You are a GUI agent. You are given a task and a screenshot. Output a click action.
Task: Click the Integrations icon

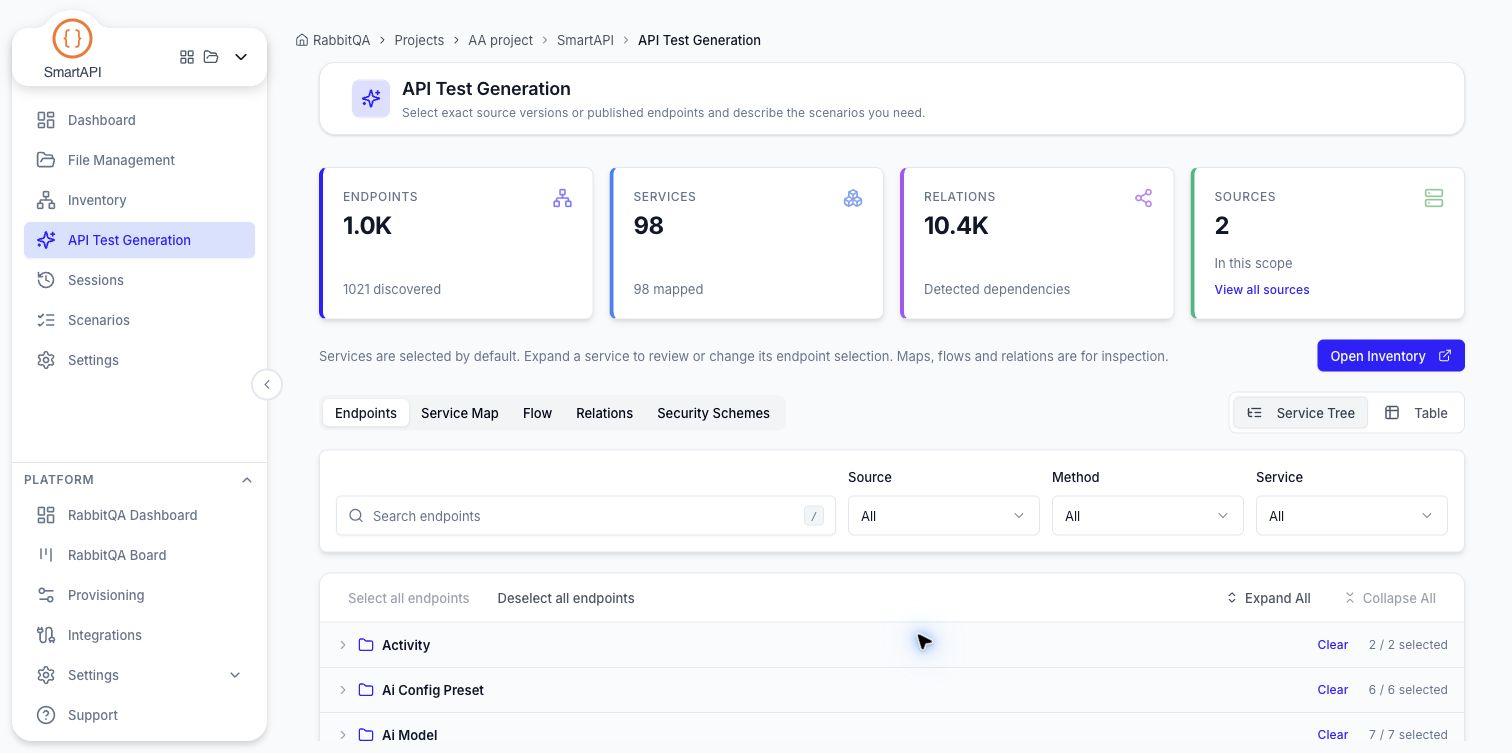(46, 635)
